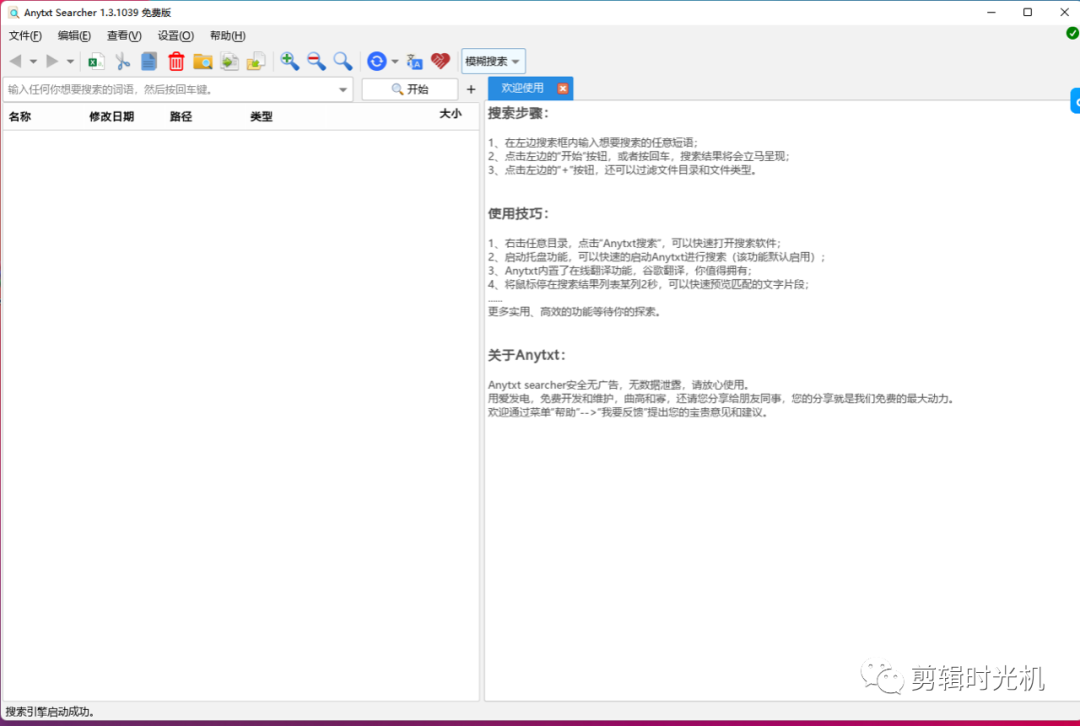Sort by the 大小 column header
This screenshot has height=726, width=1080.
[450, 114]
